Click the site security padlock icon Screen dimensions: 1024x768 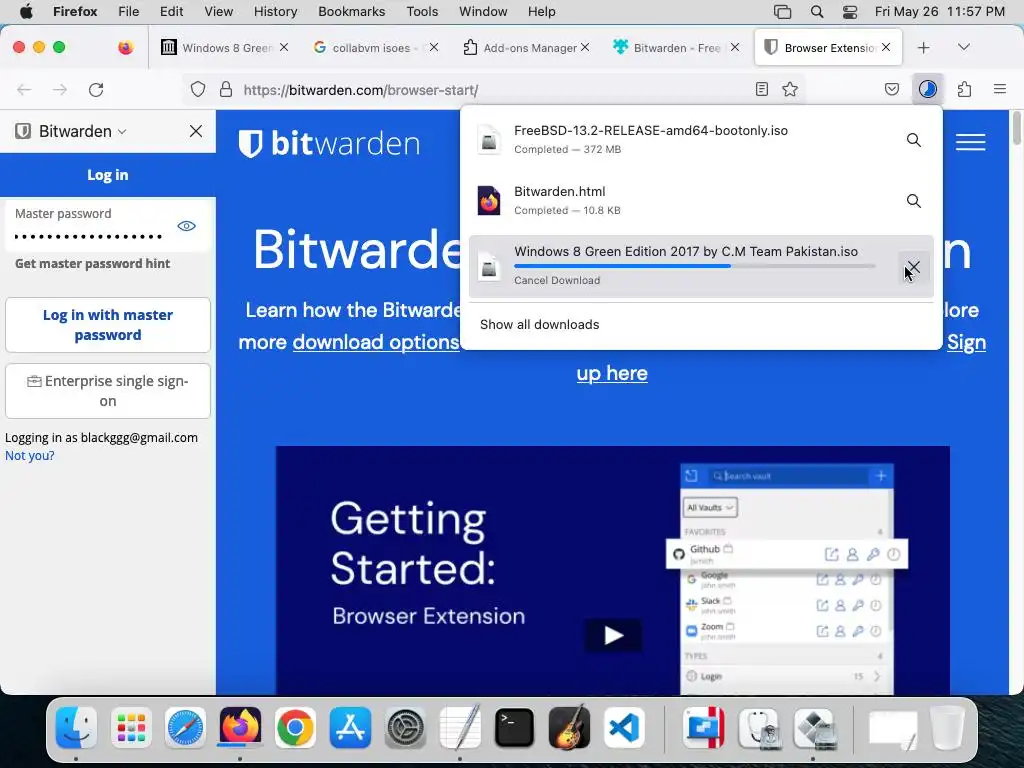click(x=226, y=89)
